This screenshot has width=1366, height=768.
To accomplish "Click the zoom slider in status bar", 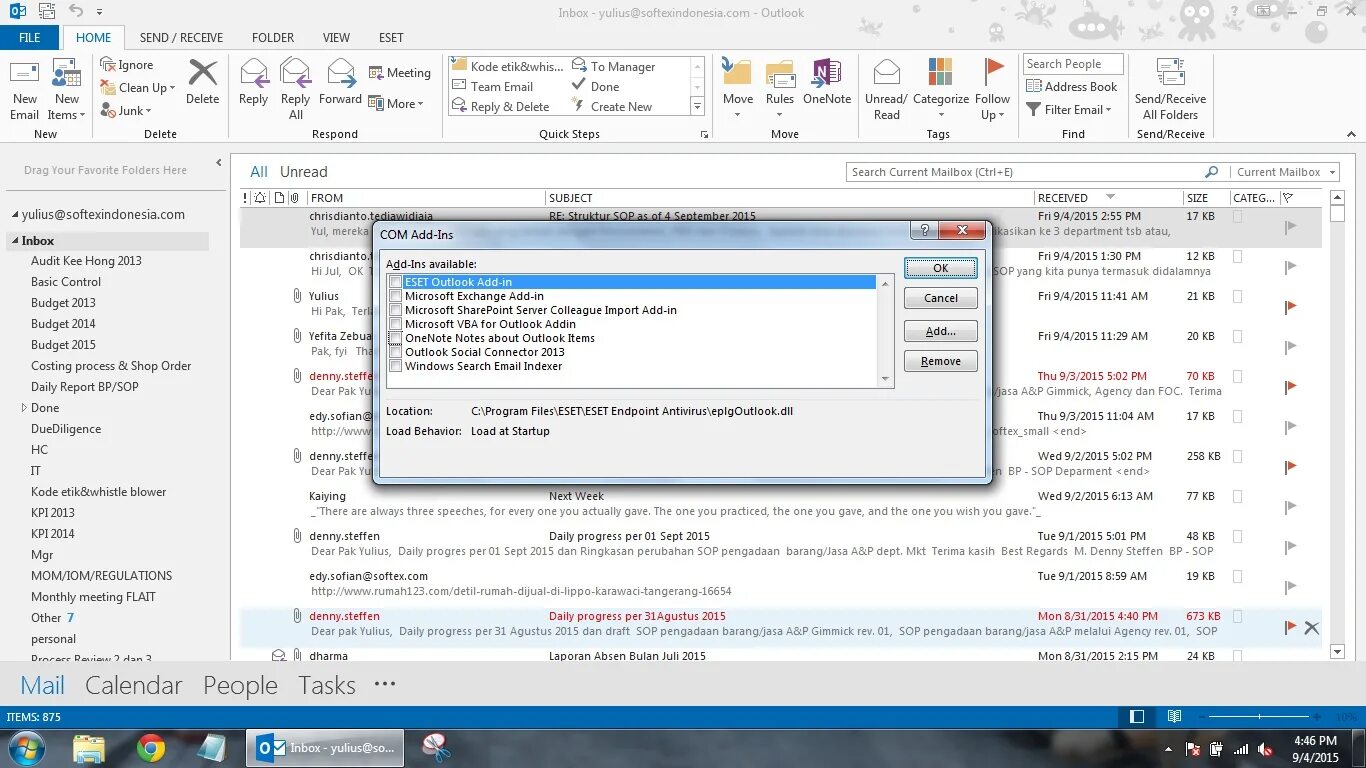I will tap(1260, 717).
